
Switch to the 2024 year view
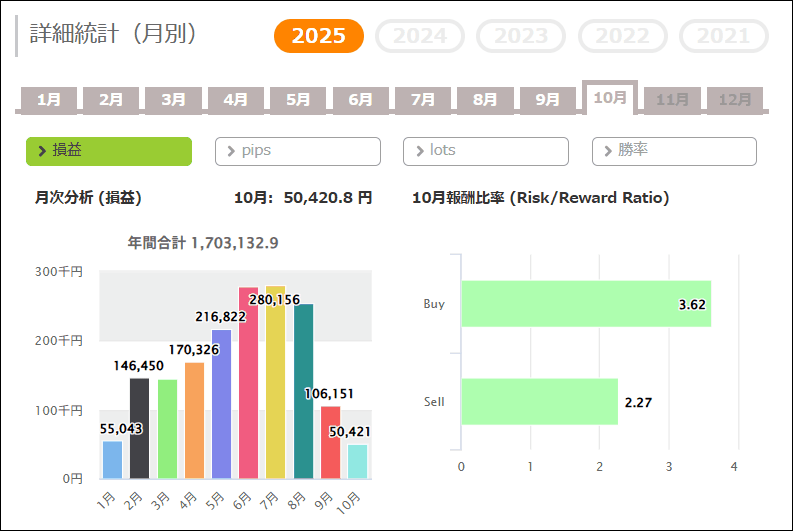pyautogui.click(x=419, y=37)
